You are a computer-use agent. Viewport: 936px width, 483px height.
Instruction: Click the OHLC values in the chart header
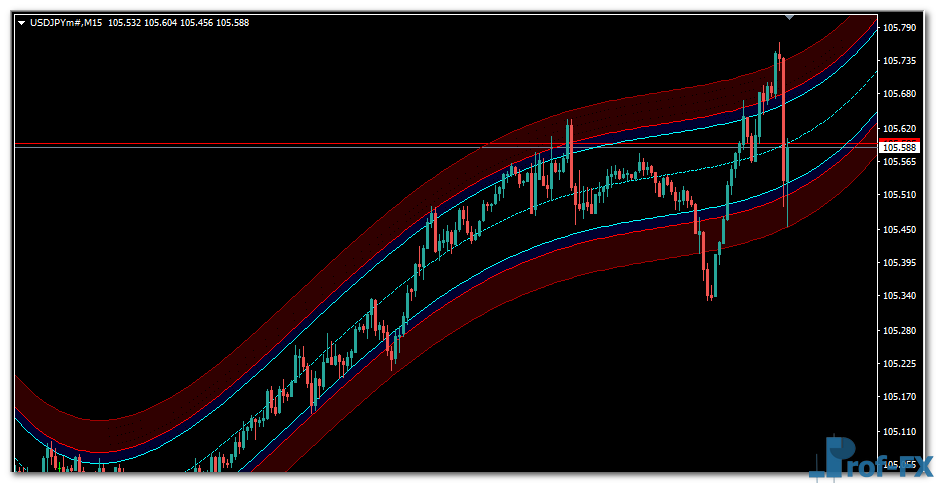click(x=178, y=22)
